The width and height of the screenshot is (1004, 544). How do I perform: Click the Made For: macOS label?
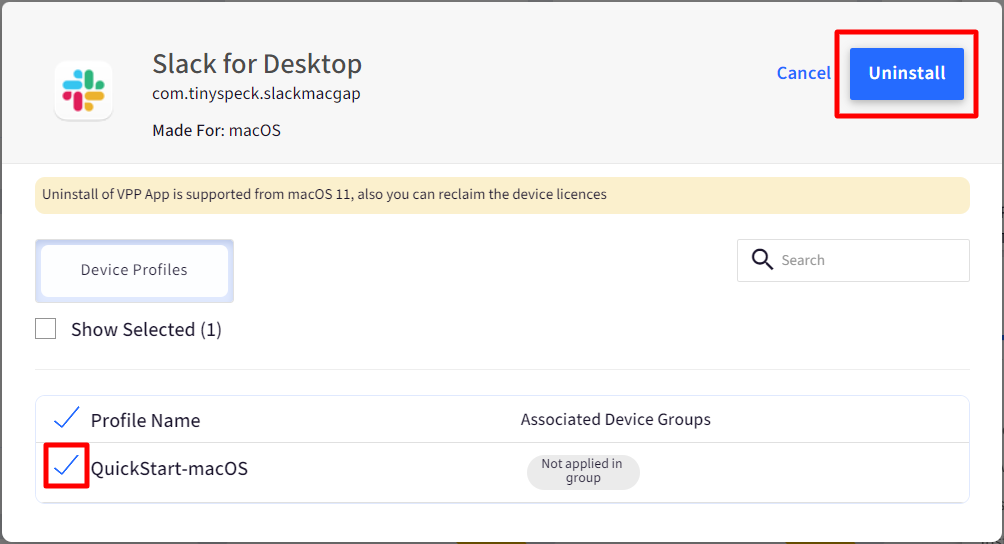pos(216,131)
